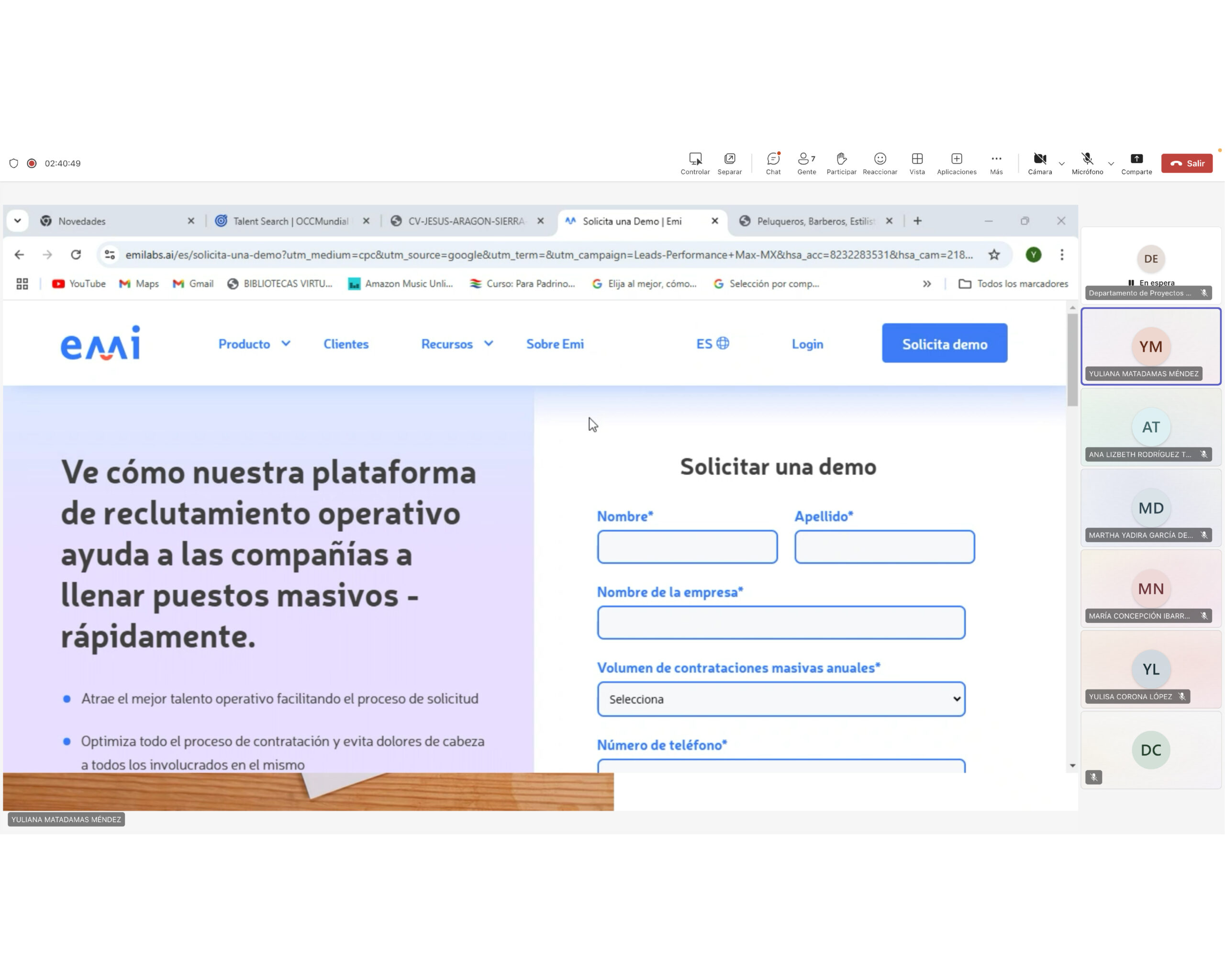Switch to Peluqueros, Barberos tab
This screenshot has height=980, width=1225.
click(x=815, y=221)
